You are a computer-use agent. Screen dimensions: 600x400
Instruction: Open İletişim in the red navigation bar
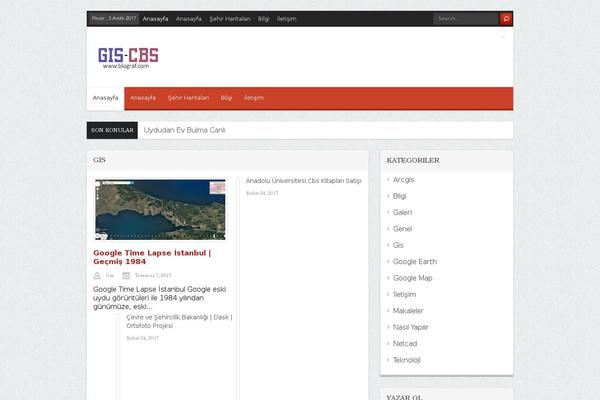coord(254,98)
